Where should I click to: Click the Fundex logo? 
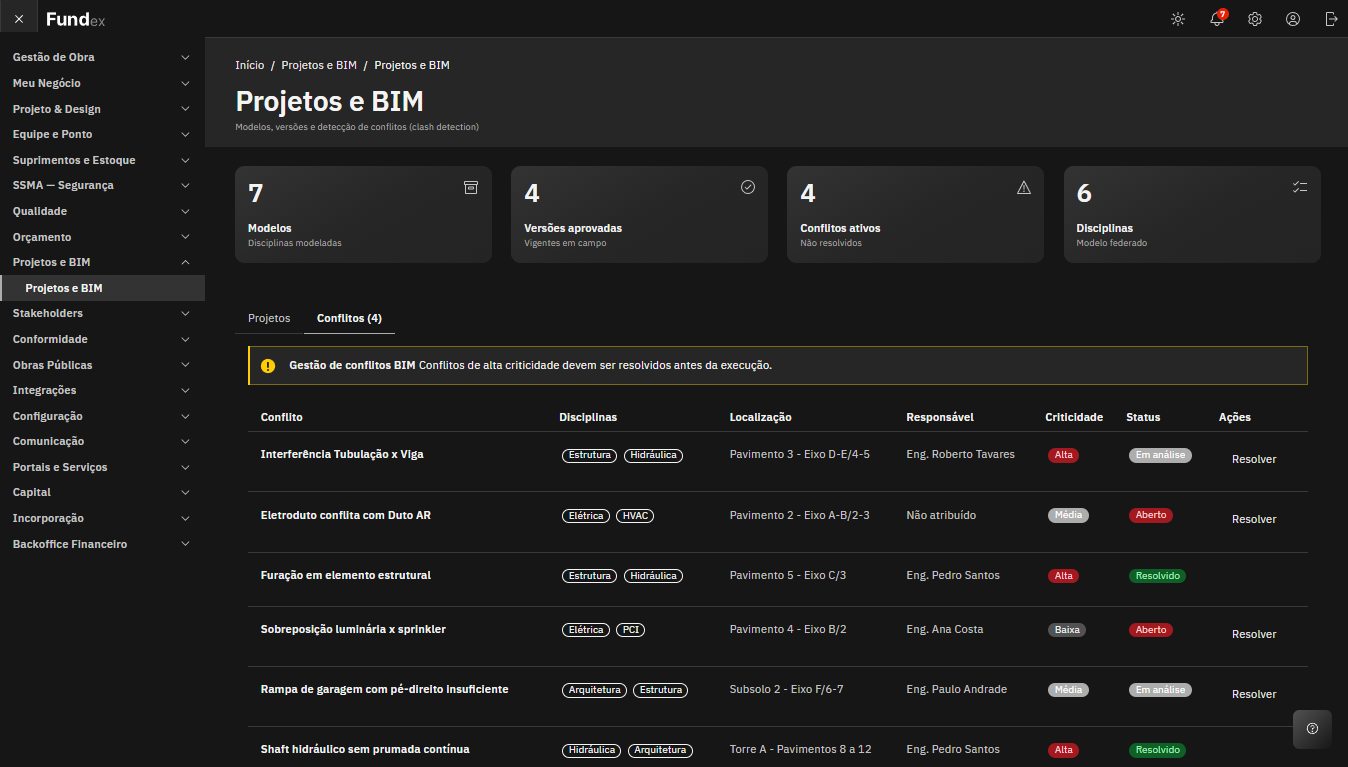coord(75,19)
